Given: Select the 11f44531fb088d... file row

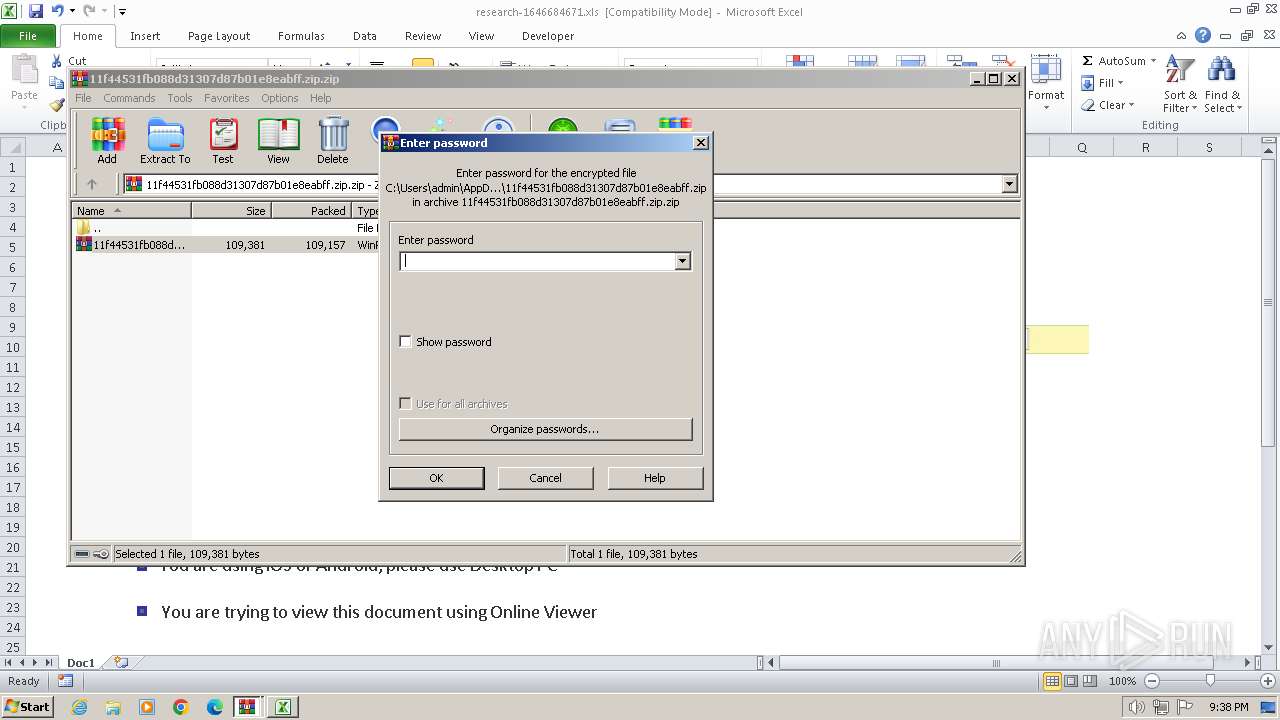Looking at the screenshot, I should pyautogui.click(x=226, y=245).
